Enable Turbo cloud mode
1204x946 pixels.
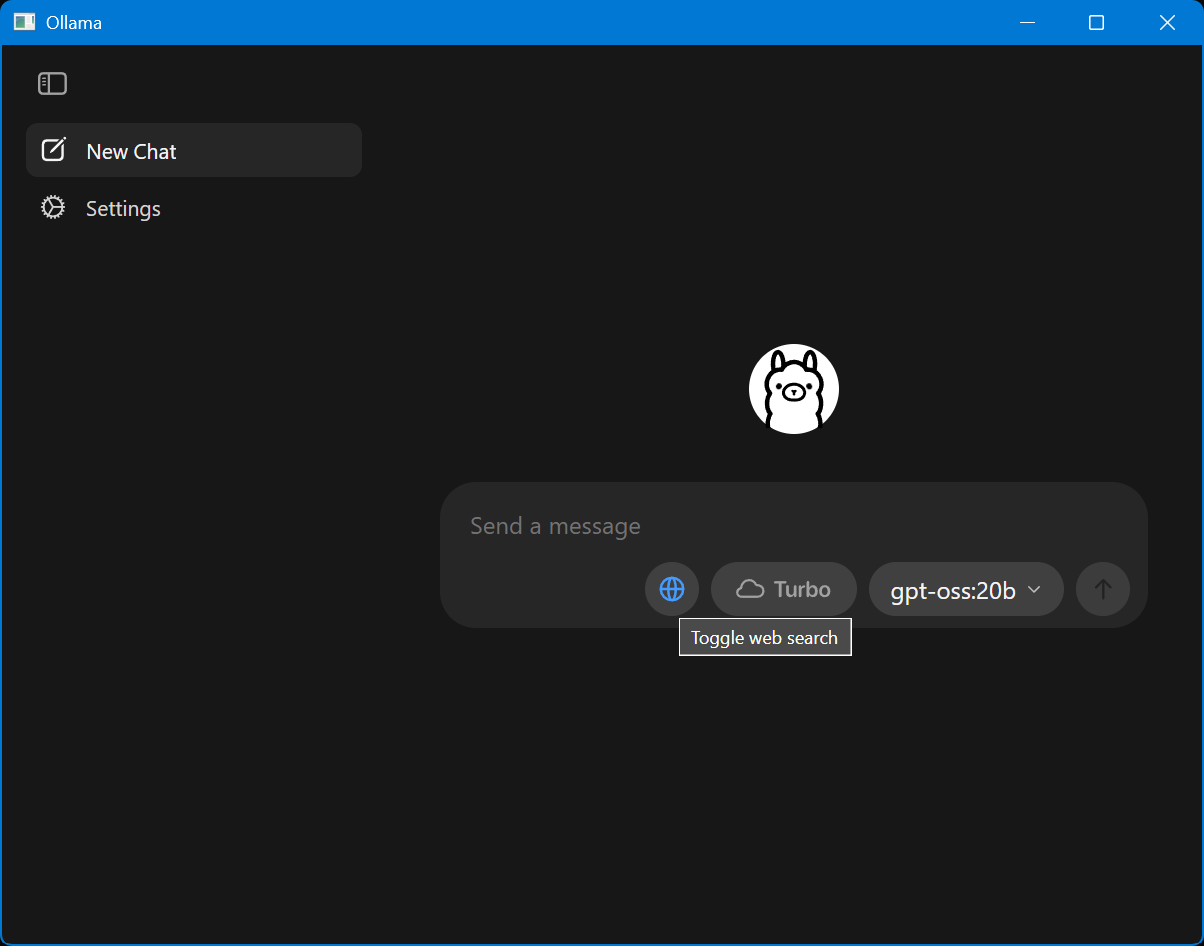click(784, 589)
